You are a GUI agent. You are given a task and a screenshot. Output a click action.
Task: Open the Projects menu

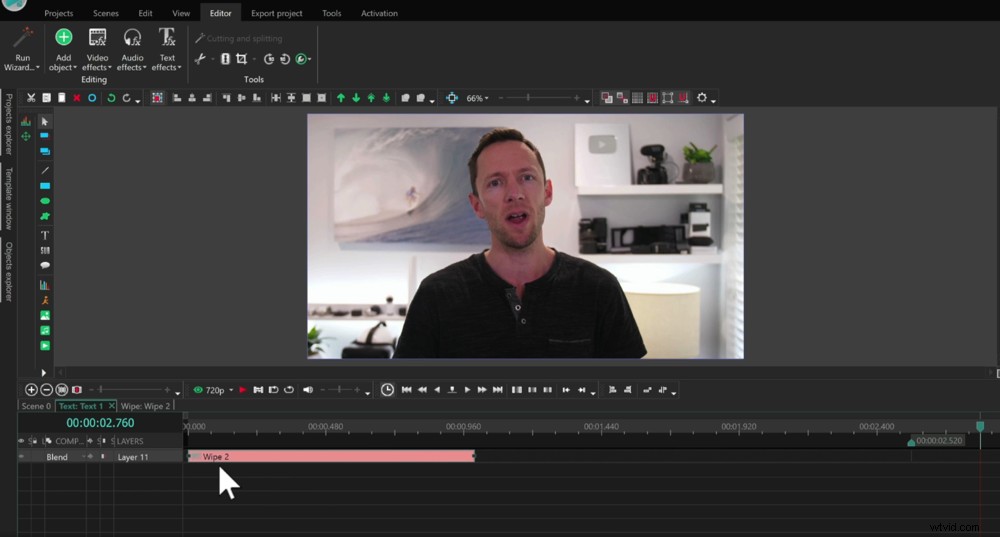(59, 13)
